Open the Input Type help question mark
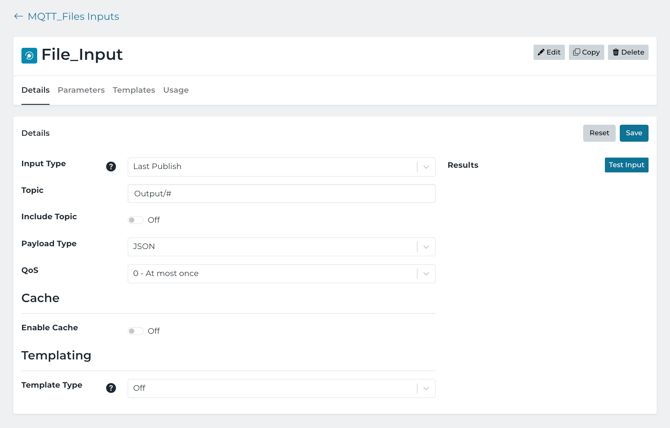 (111, 167)
